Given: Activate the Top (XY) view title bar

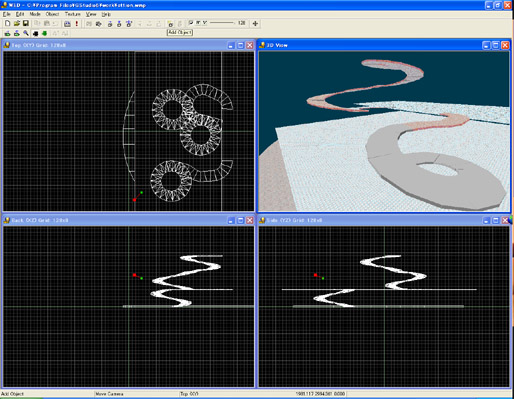Looking at the screenshot, I should pyautogui.click(x=128, y=45).
